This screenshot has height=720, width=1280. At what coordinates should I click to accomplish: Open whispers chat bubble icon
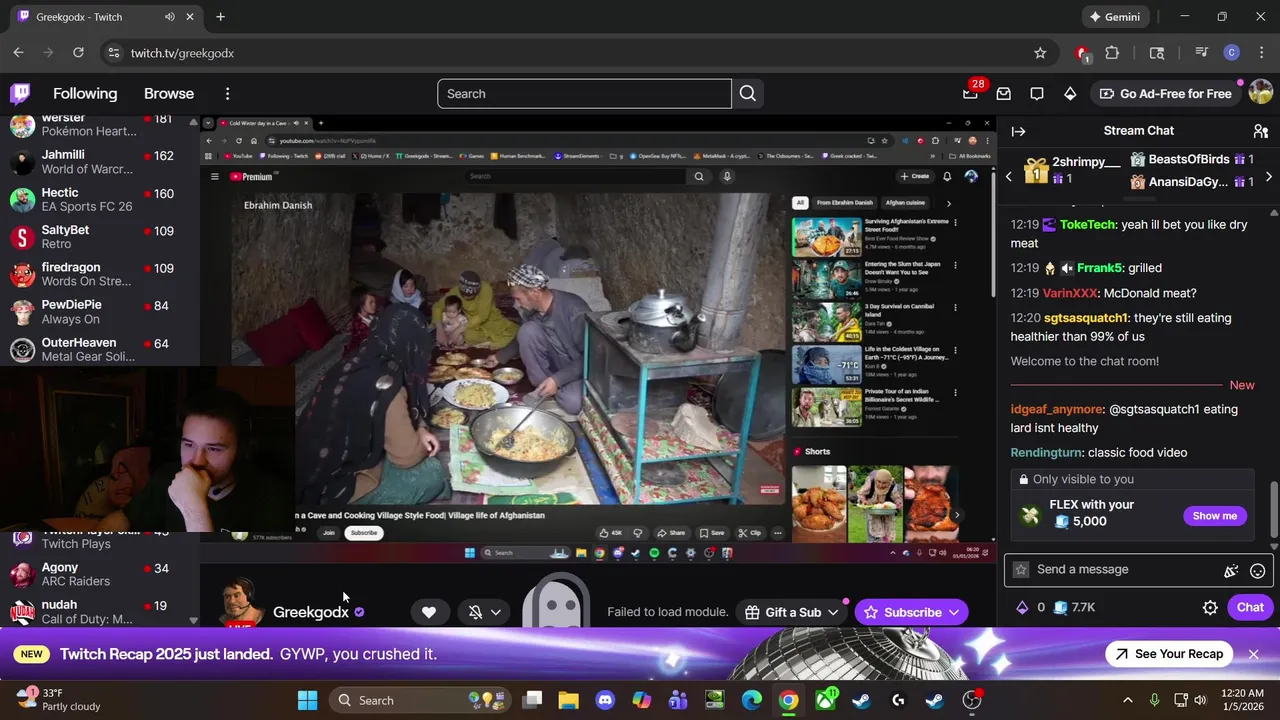pos(1037,94)
